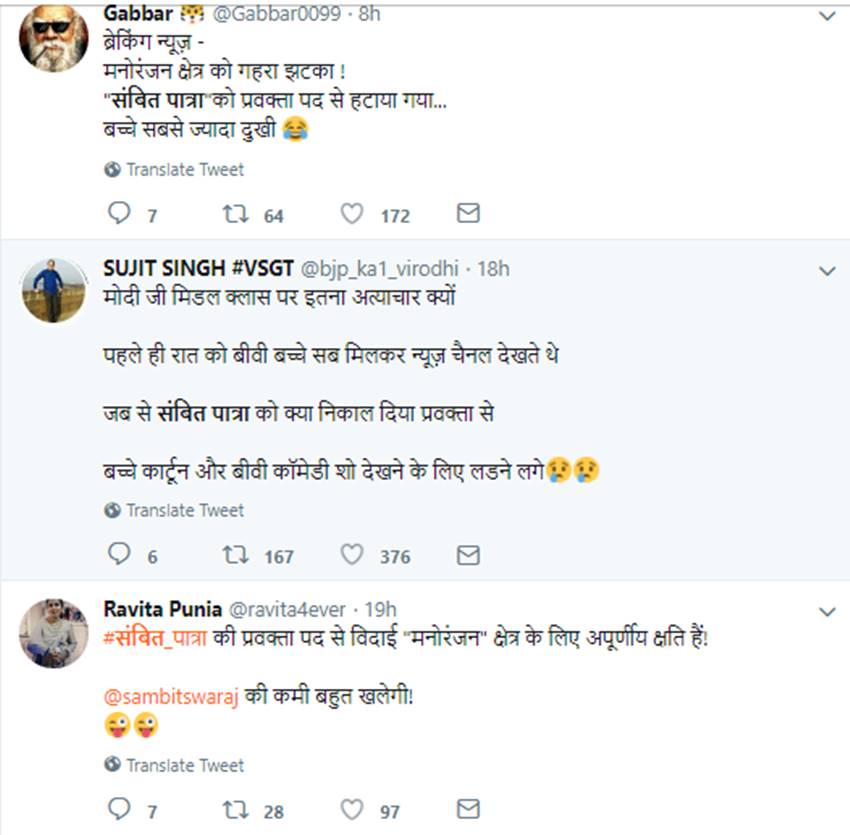Open the Gabbar tweet options chevron

click(x=827, y=16)
